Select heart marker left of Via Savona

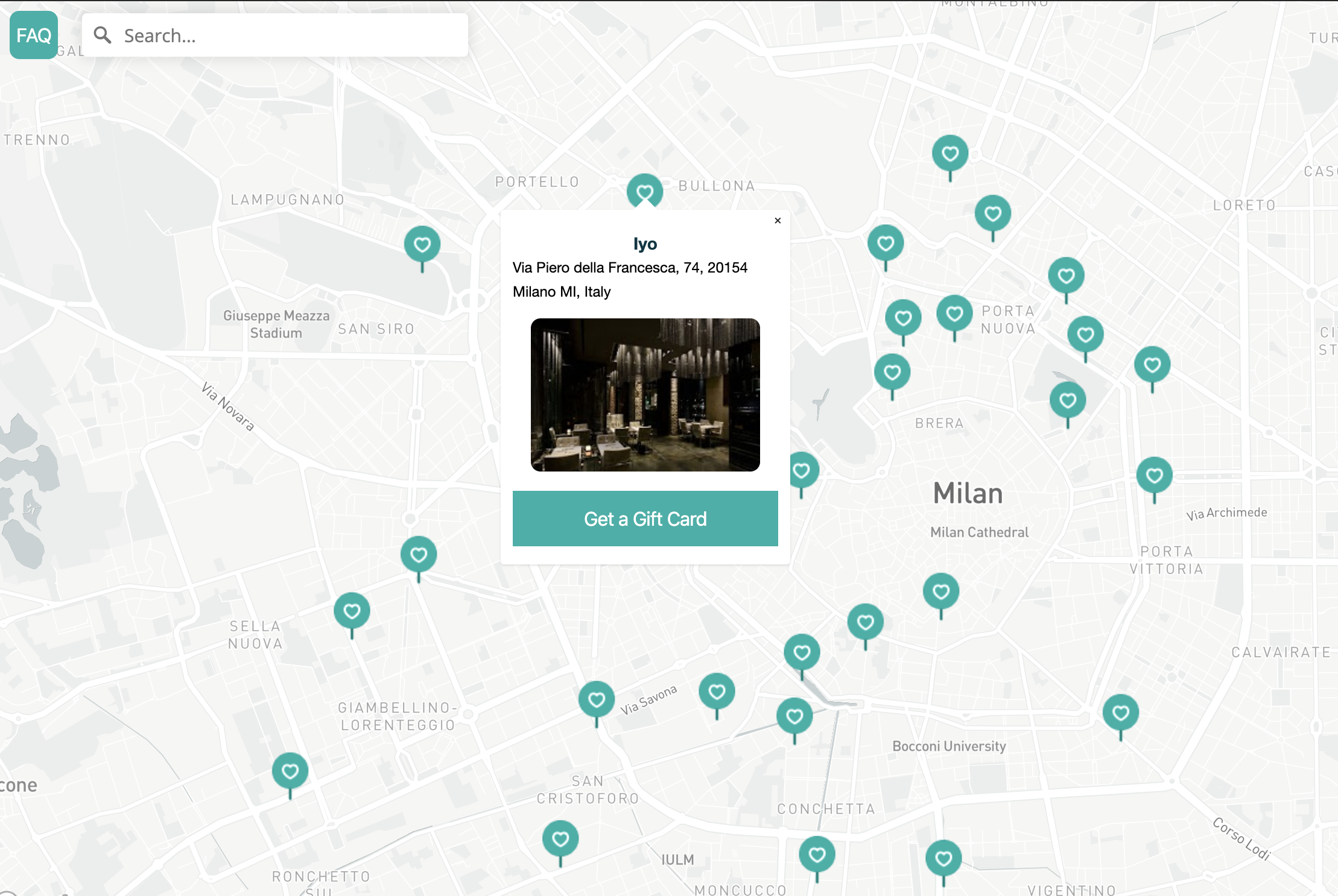click(x=596, y=699)
